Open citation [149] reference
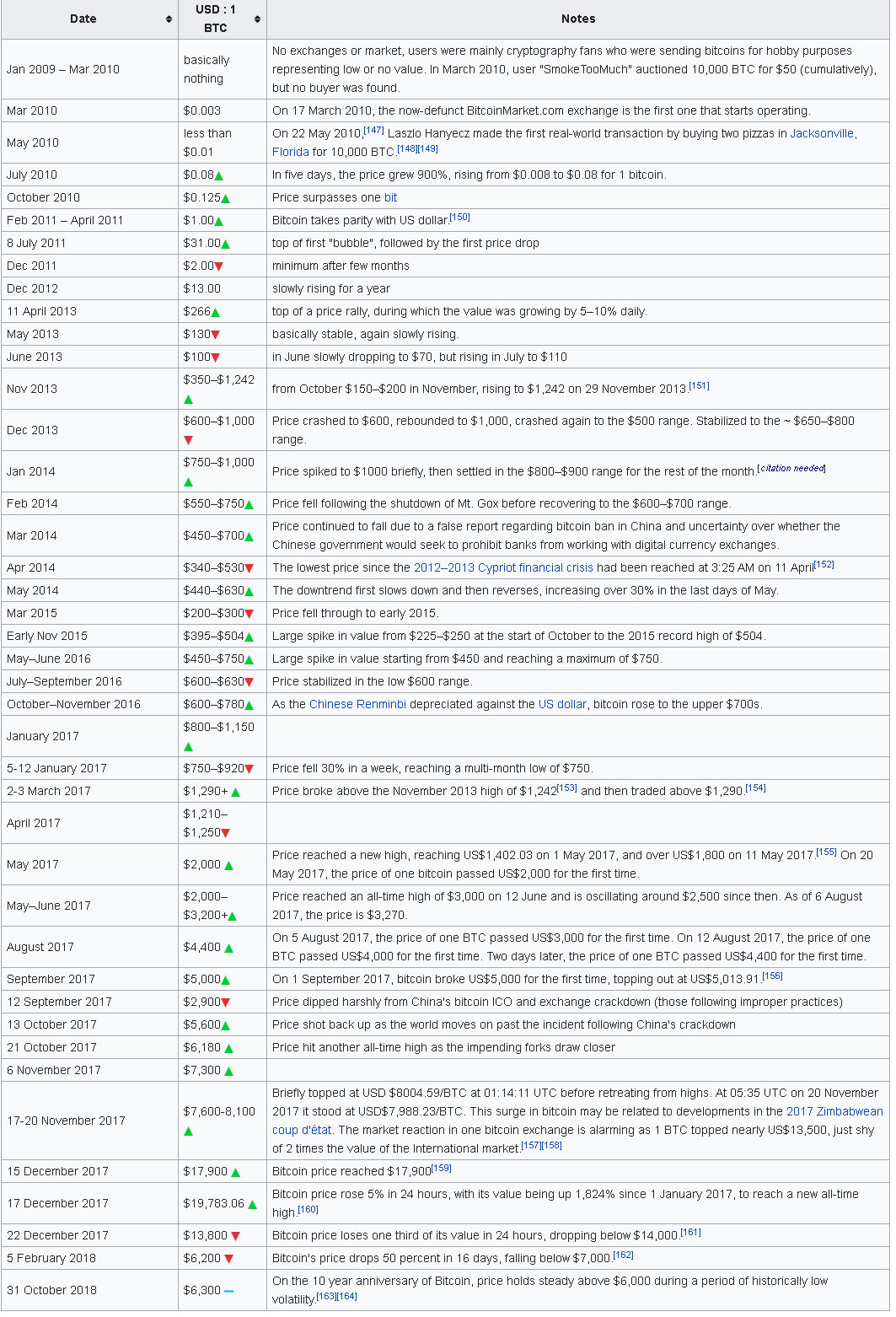This screenshot has height=1317, width=896. 427,148
